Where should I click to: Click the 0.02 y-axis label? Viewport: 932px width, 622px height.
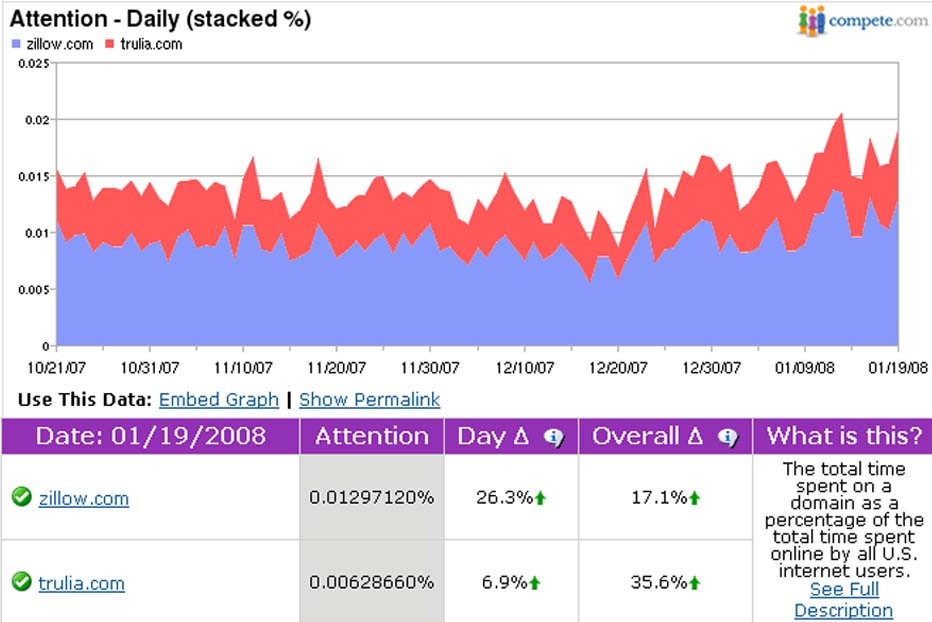pyautogui.click(x=37, y=120)
